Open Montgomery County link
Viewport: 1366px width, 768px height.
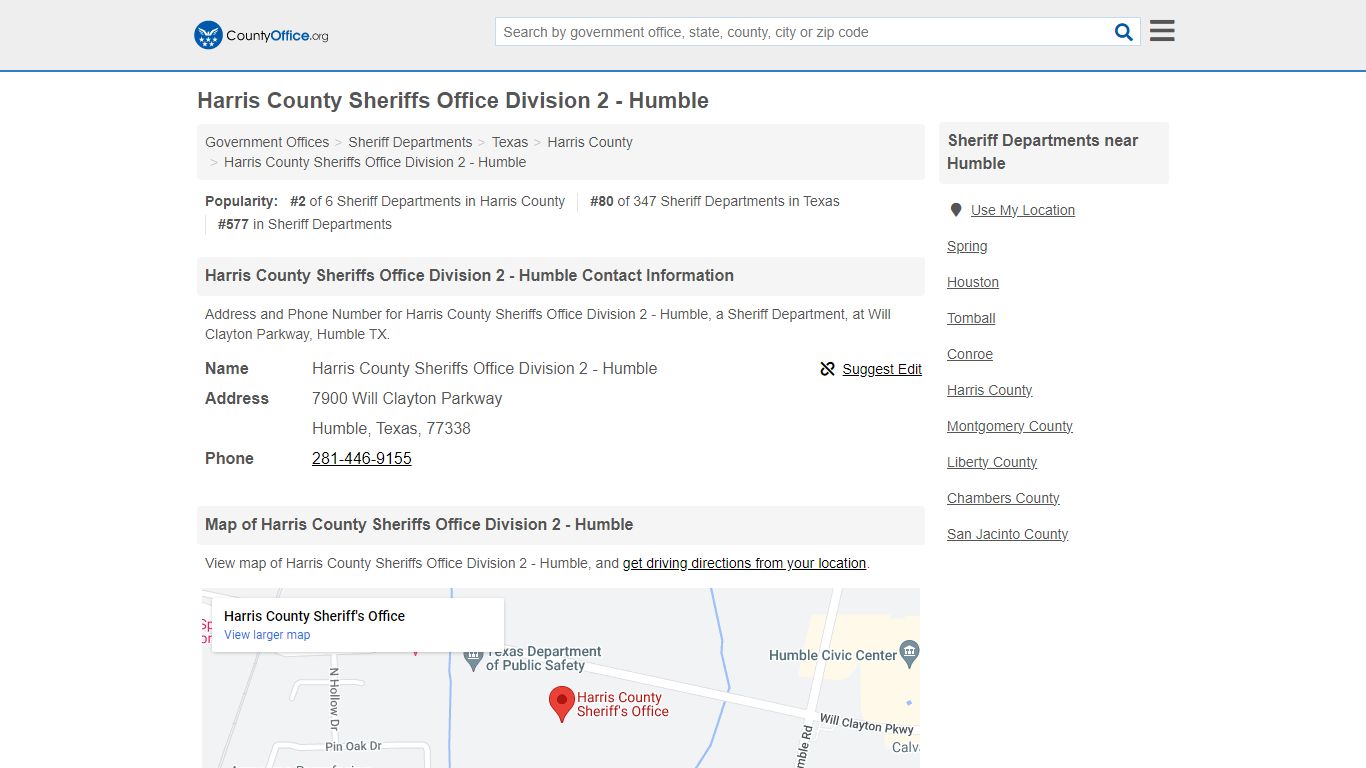[1010, 426]
